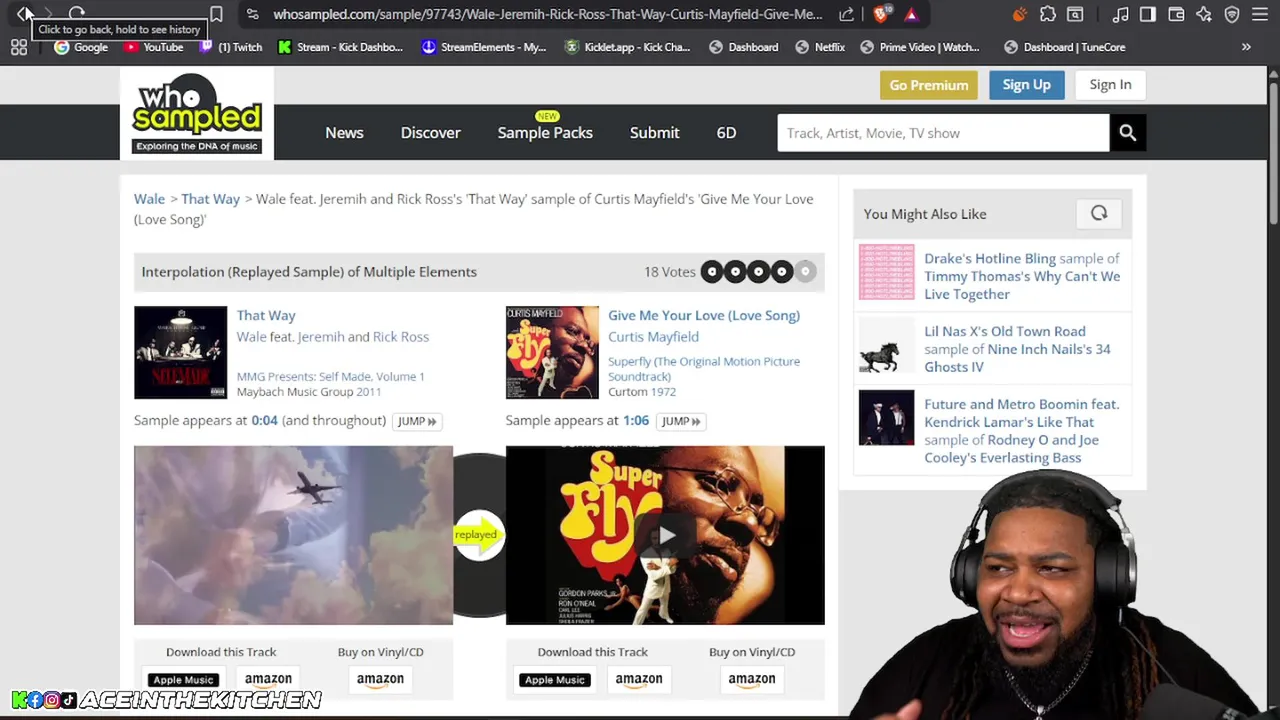Open the tab search icon in toolbar
This screenshot has height=720, width=1280.
tap(1075, 14)
